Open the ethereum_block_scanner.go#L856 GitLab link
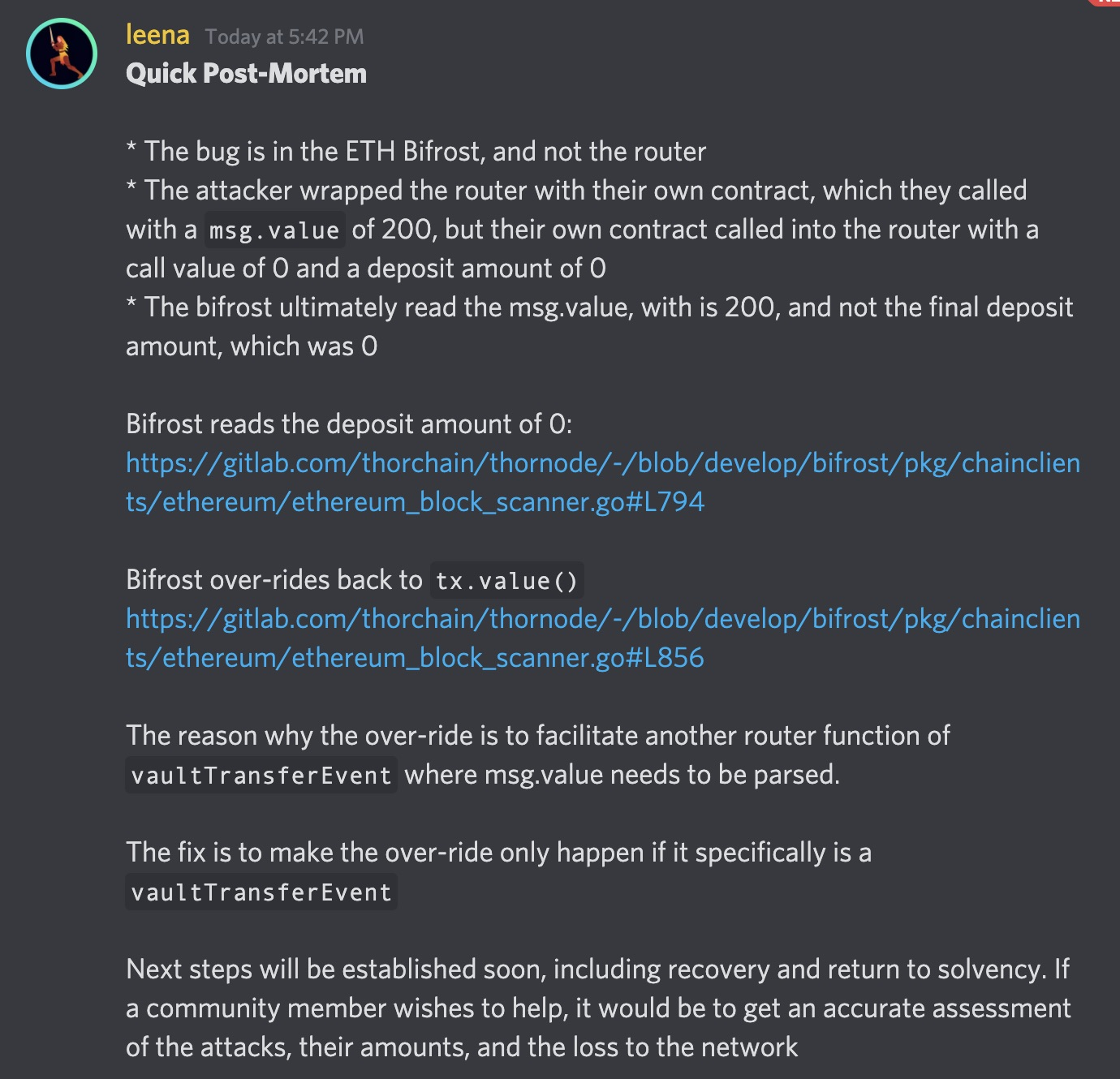Screen dimensions: 1120x1079 tap(603, 638)
